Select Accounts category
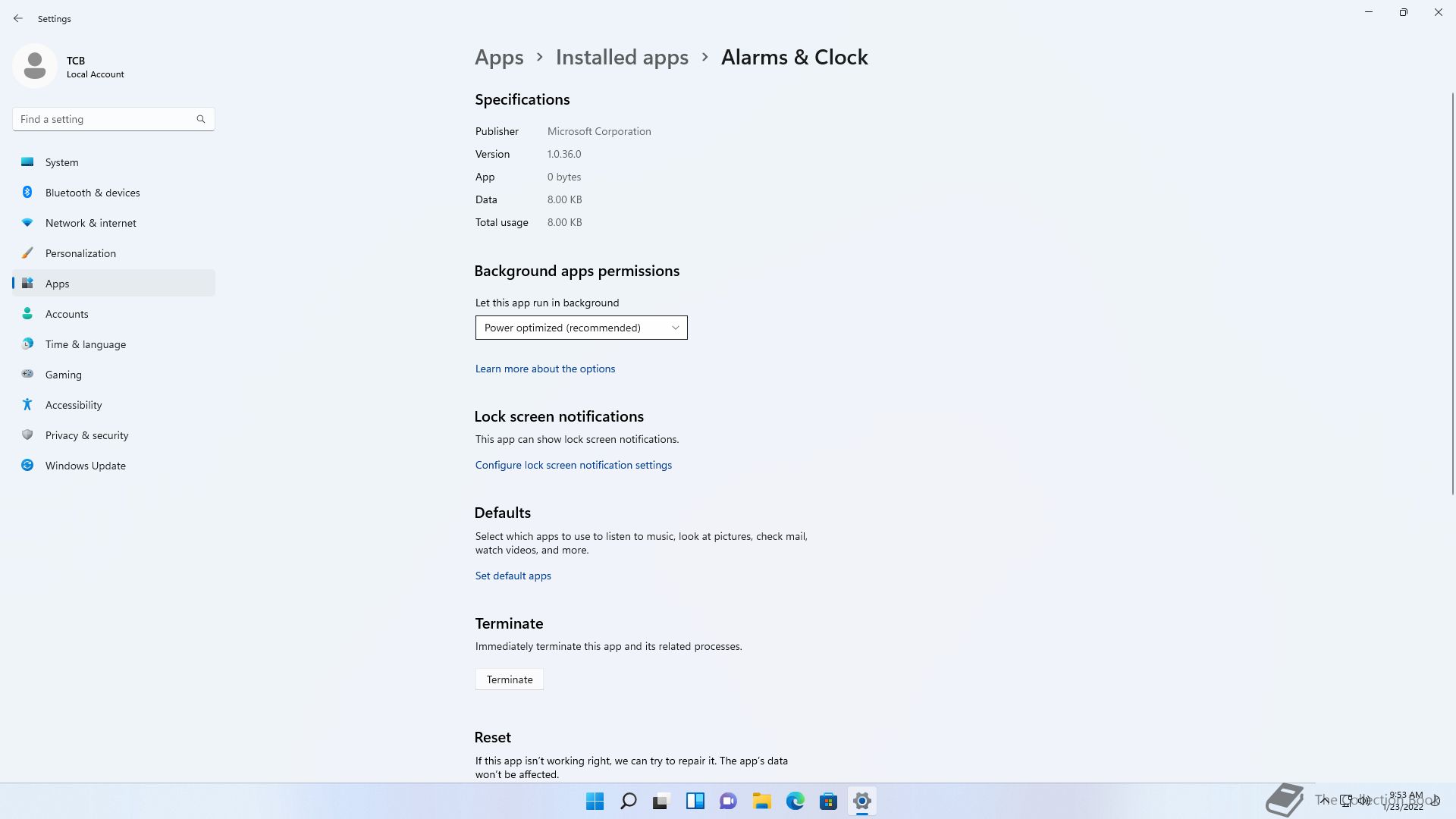 [x=114, y=314]
